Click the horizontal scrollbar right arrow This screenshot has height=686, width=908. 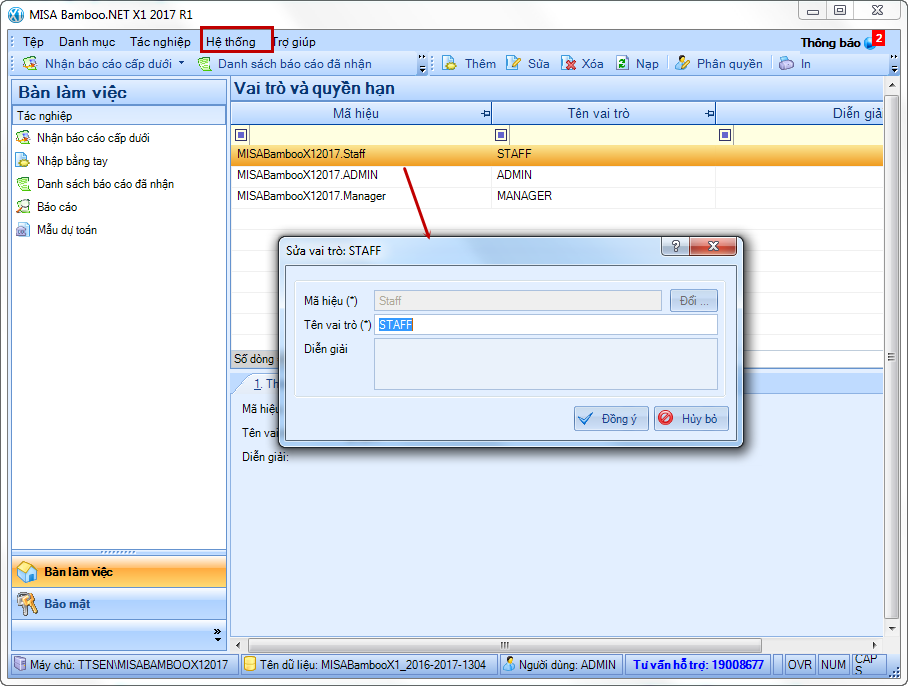tap(875, 645)
